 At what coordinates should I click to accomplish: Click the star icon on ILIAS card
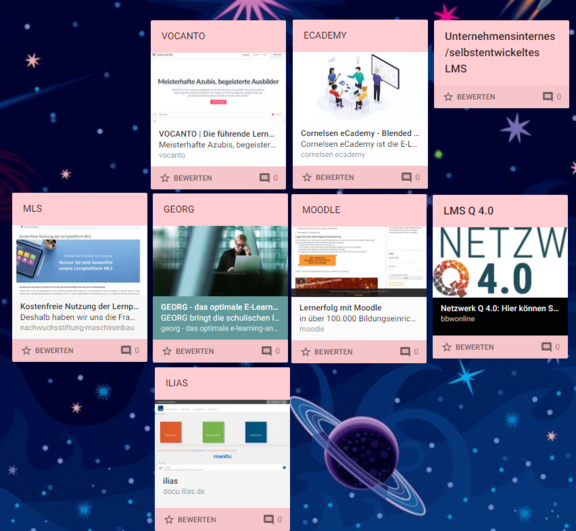[169, 520]
